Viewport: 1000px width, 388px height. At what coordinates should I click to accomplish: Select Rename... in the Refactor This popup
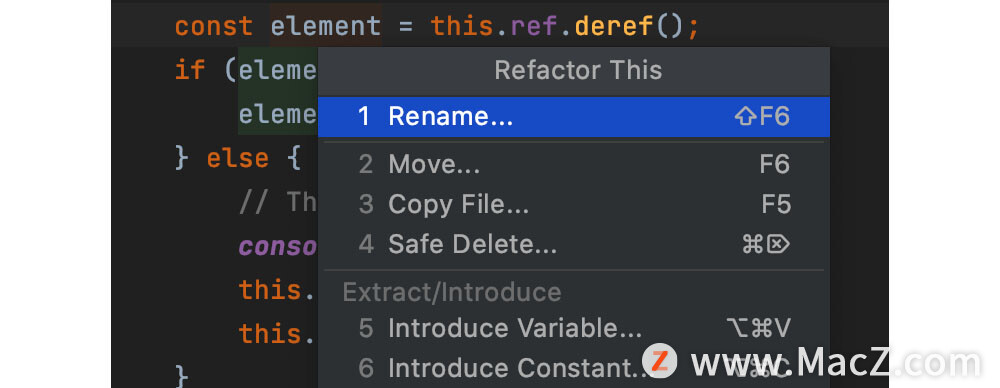[x=573, y=117]
